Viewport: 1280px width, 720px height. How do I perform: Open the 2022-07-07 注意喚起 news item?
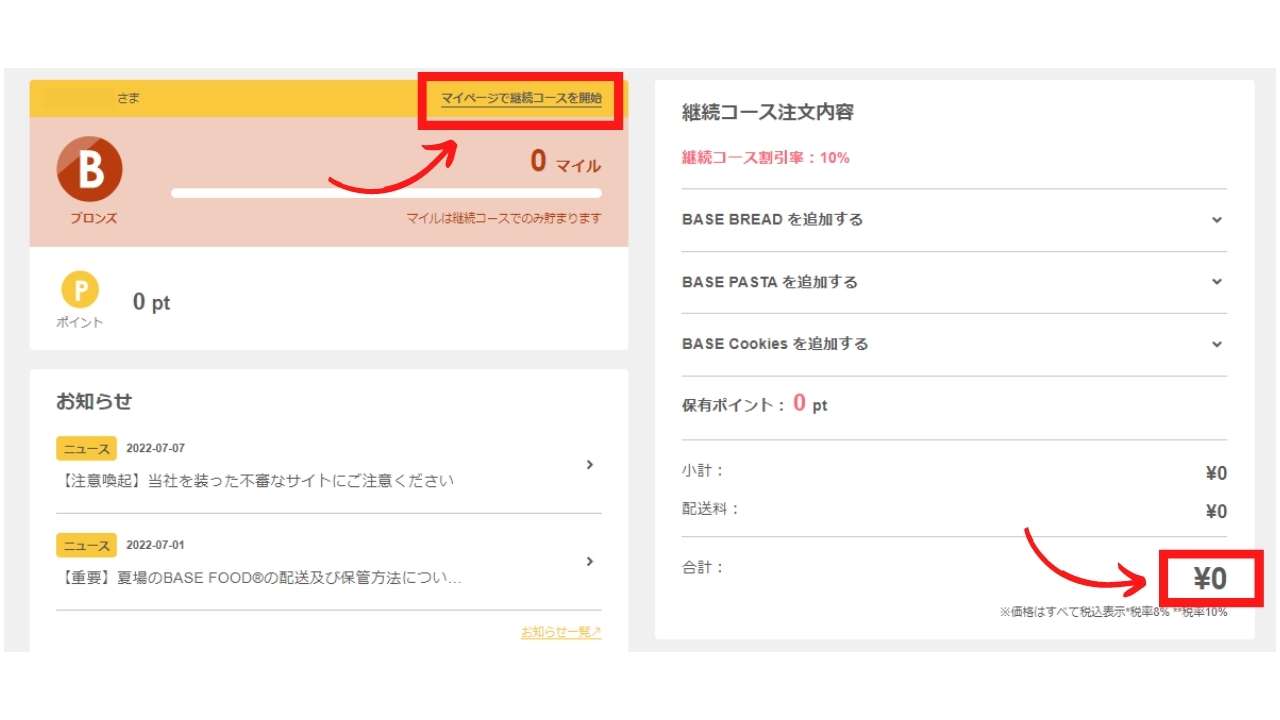click(329, 465)
